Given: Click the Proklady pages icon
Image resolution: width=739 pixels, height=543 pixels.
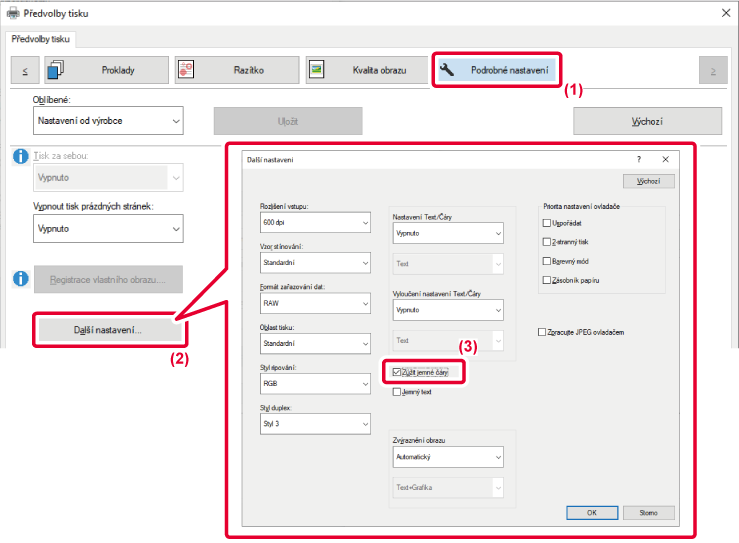Looking at the screenshot, I should coord(57,70).
